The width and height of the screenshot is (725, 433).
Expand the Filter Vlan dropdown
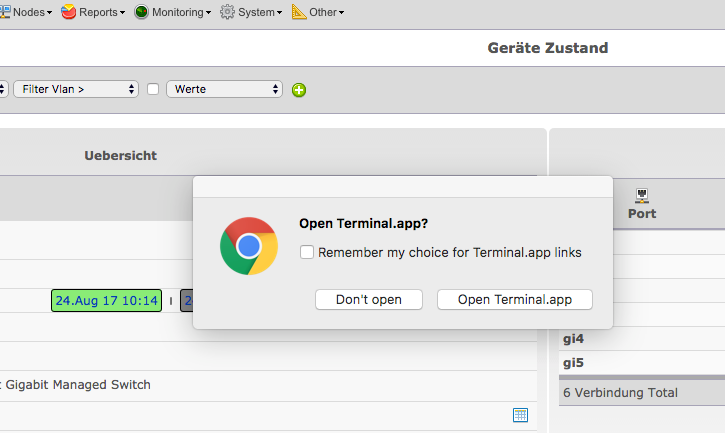tap(76, 89)
